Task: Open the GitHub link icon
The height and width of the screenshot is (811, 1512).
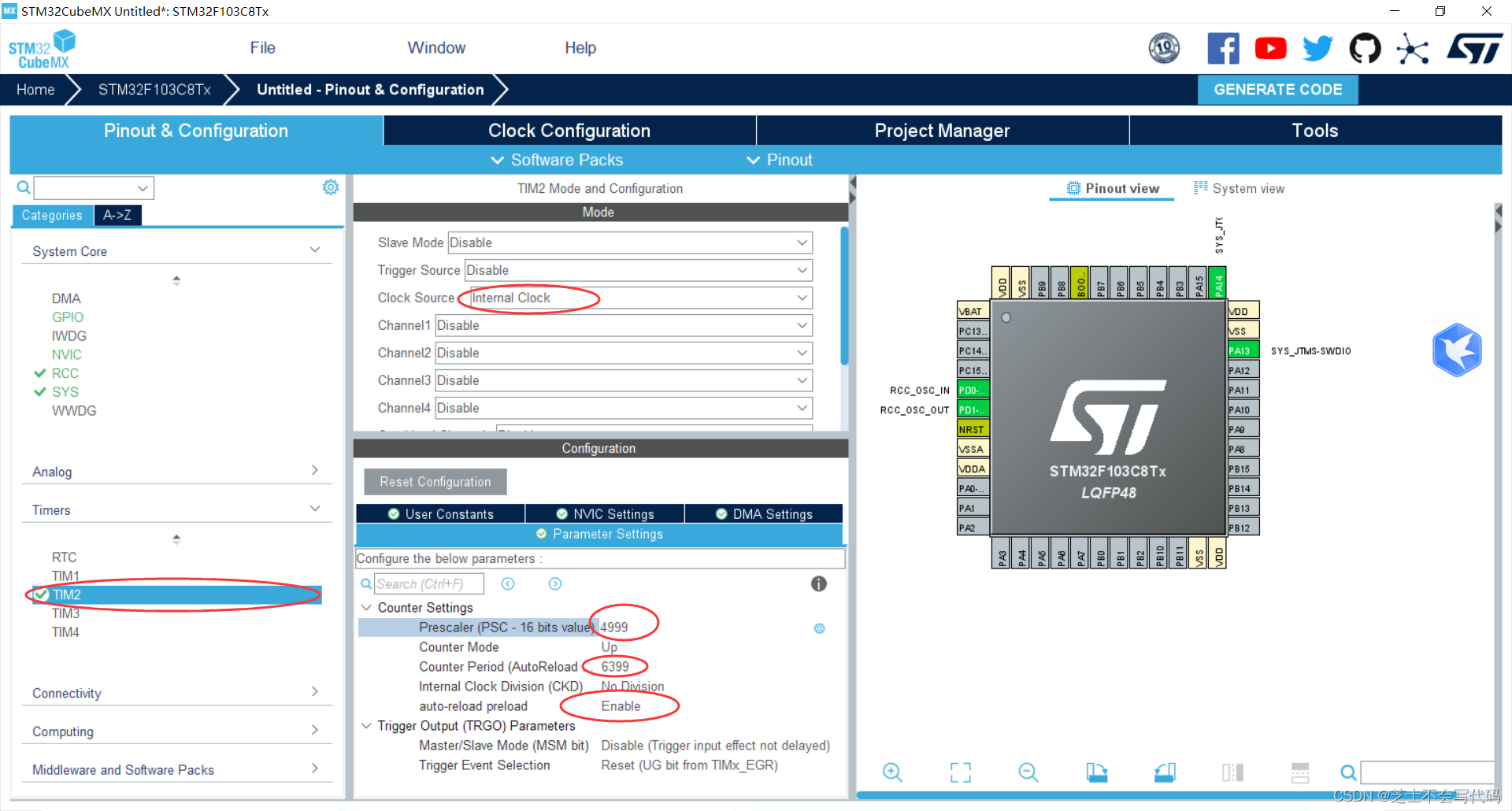Action: point(1365,48)
